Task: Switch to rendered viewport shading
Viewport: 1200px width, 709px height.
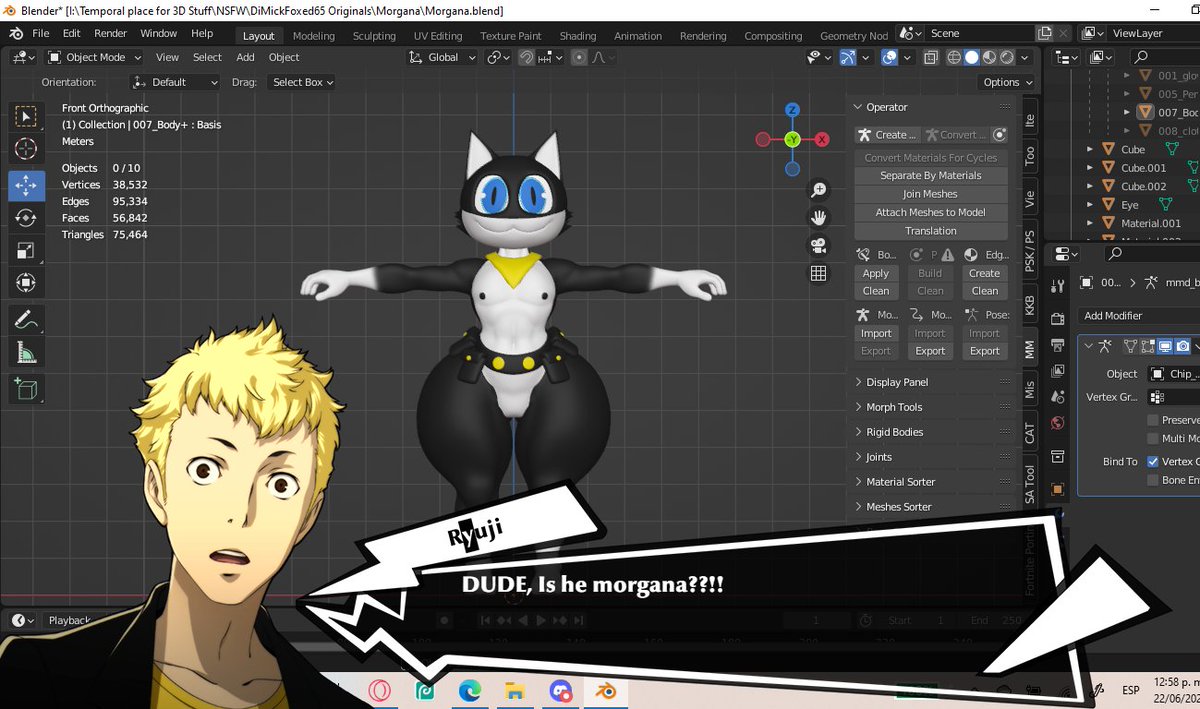Action: click(1007, 58)
